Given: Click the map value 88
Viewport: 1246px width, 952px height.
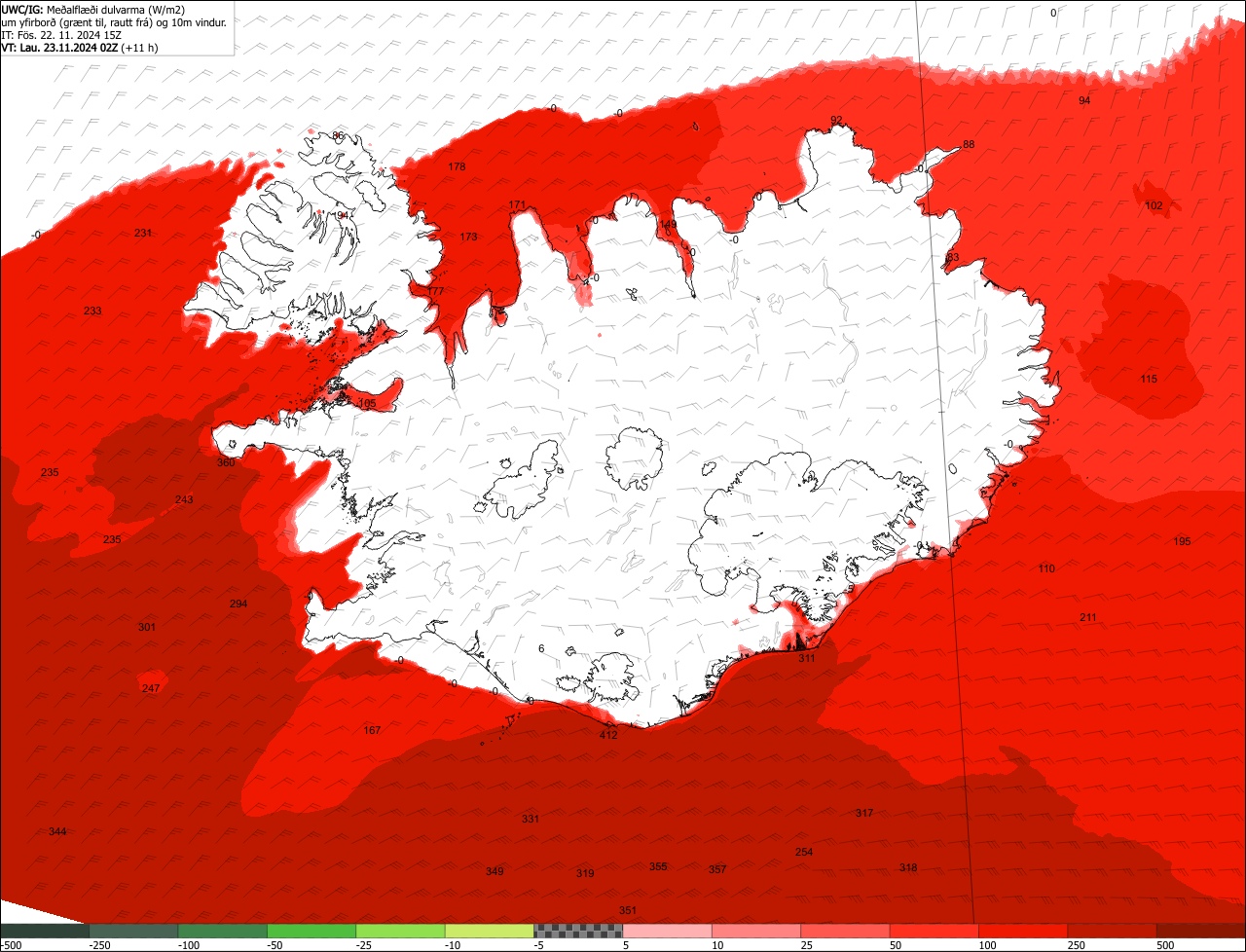Looking at the screenshot, I should click(969, 144).
